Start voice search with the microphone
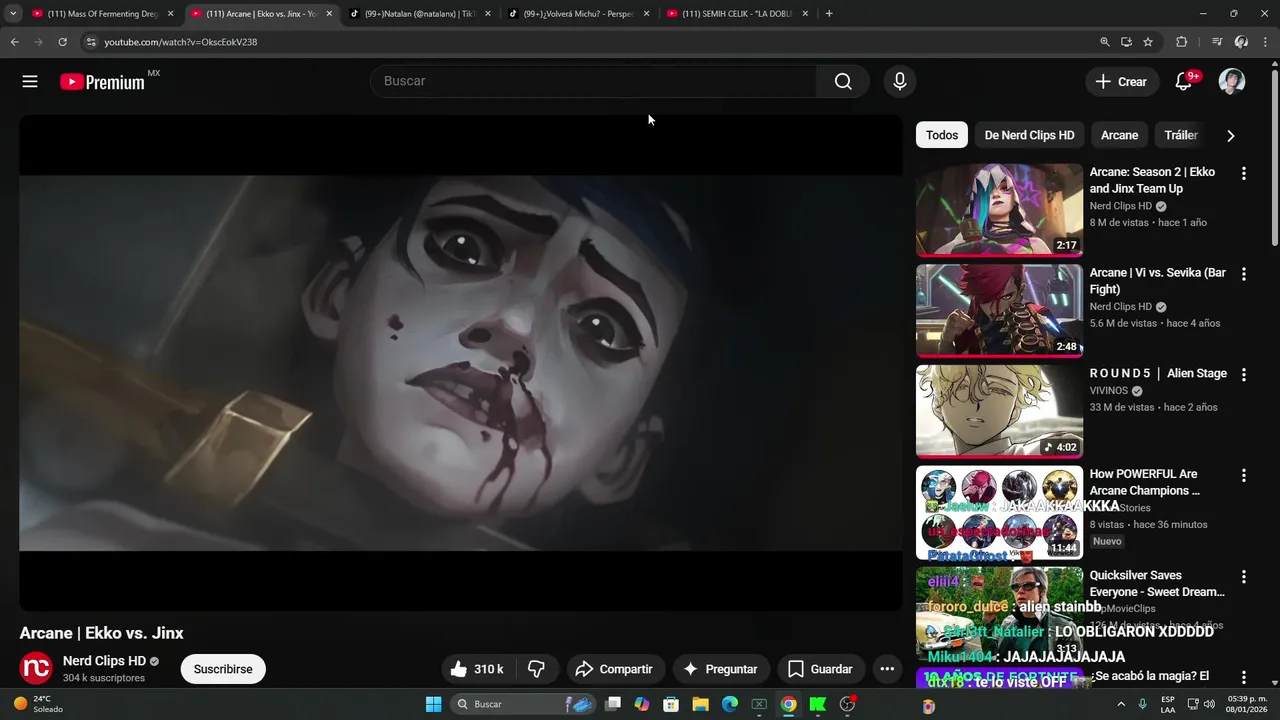This screenshot has height=720, width=1280. click(900, 82)
